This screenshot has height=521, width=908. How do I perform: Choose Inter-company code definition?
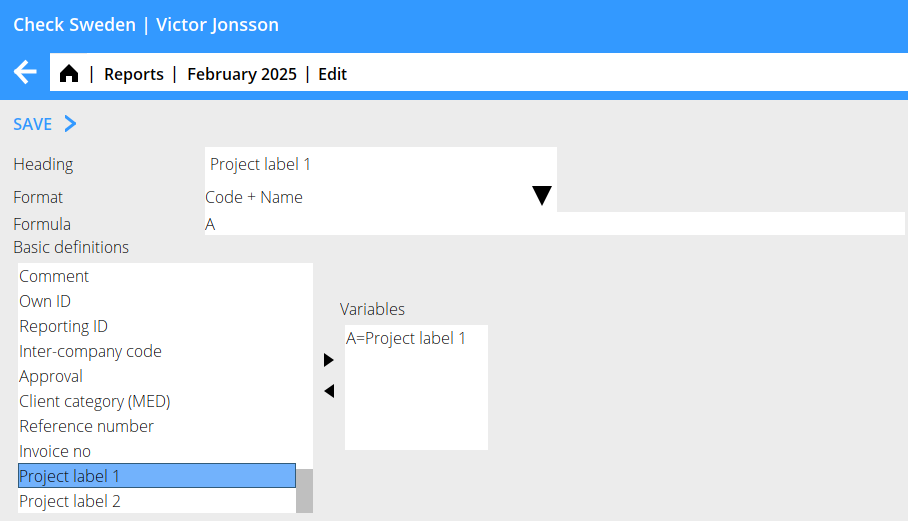pos(90,351)
